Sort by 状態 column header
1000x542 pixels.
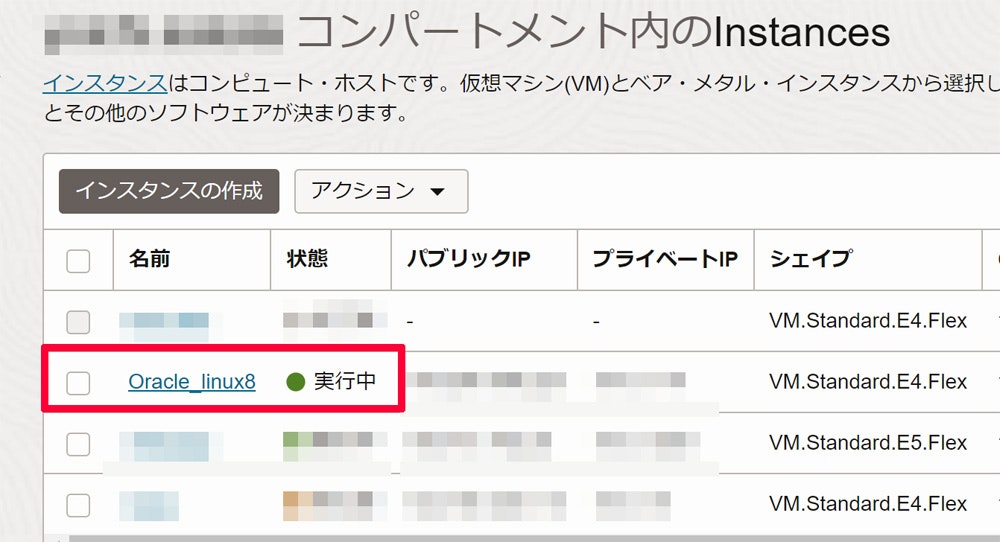click(x=307, y=258)
